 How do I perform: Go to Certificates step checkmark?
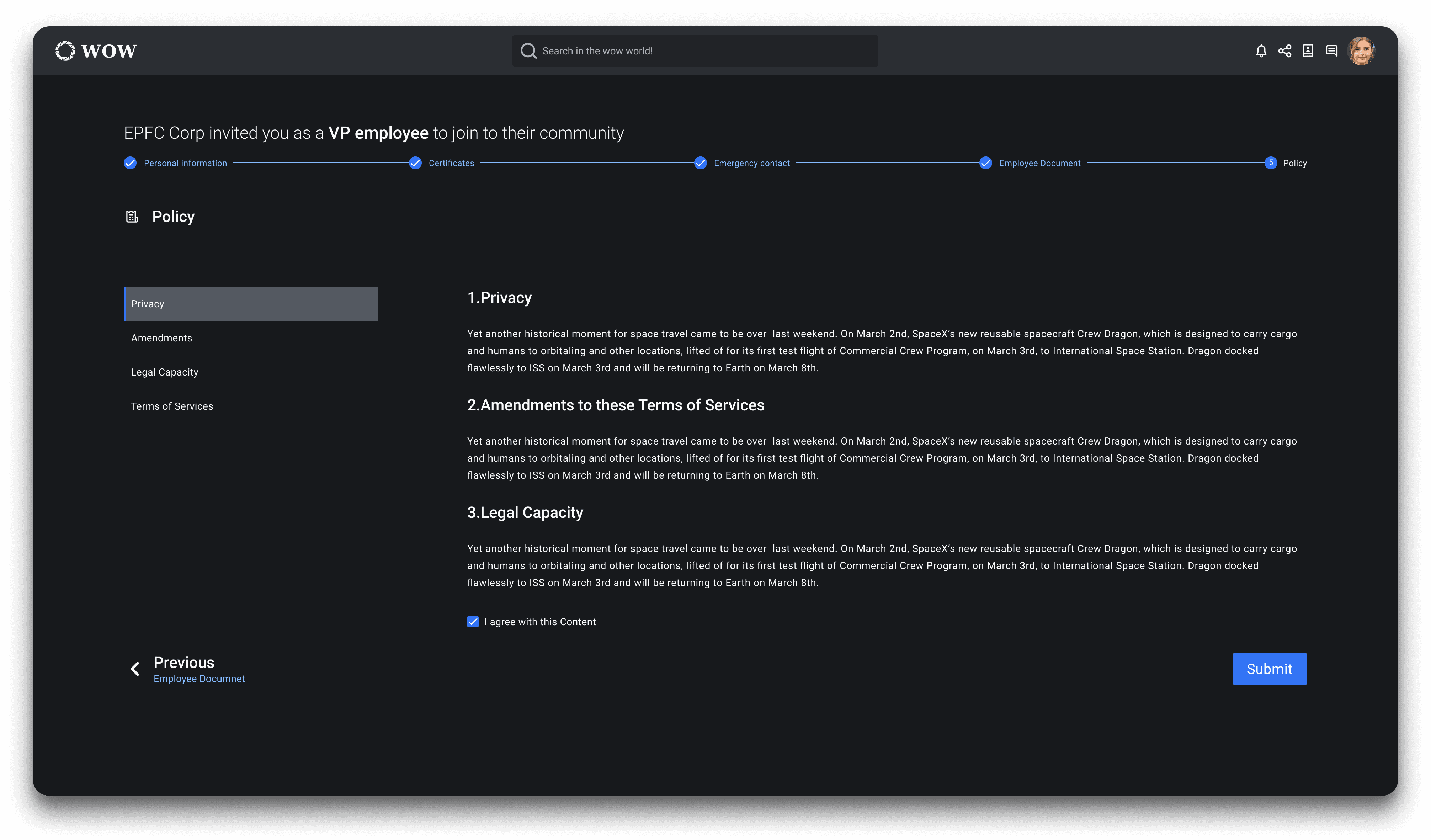(416, 163)
